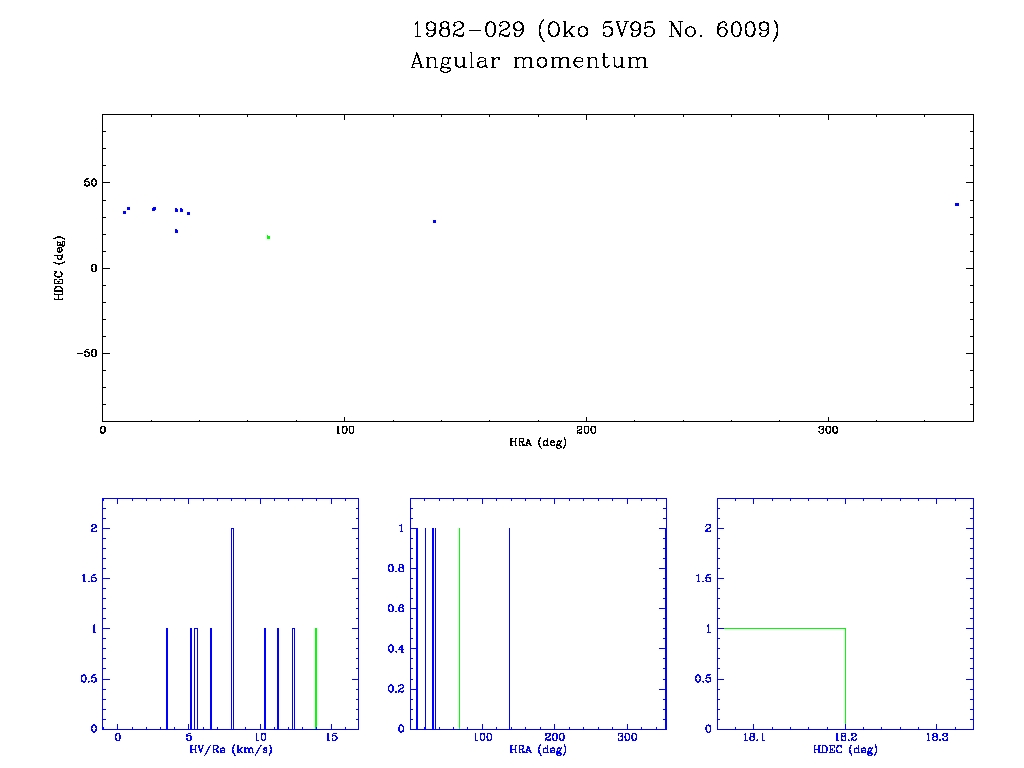
Task: Click the "HRA (deg)" label under middle histogram
Action: 538,749
